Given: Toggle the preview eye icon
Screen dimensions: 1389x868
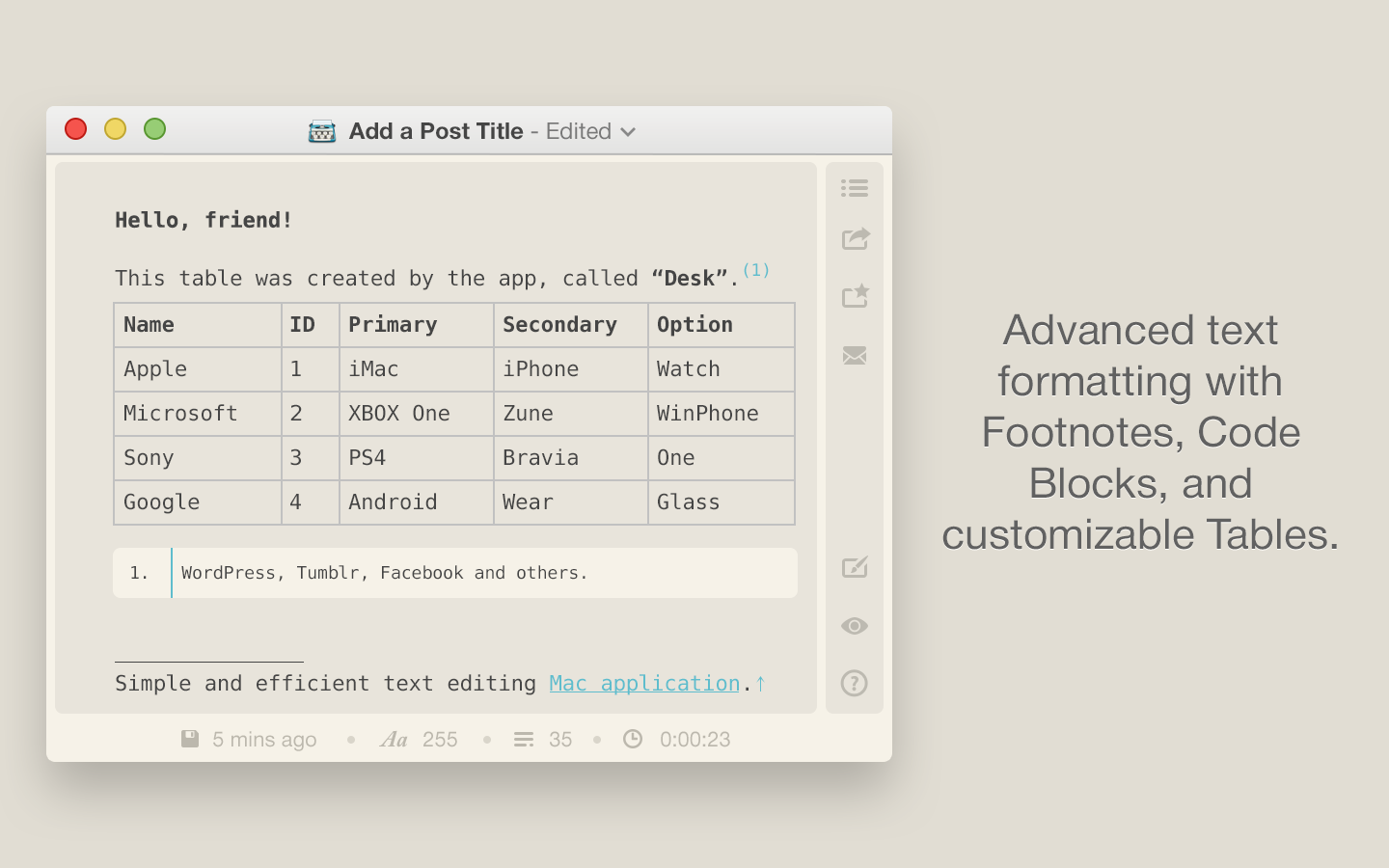Looking at the screenshot, I should pos(855,626).
